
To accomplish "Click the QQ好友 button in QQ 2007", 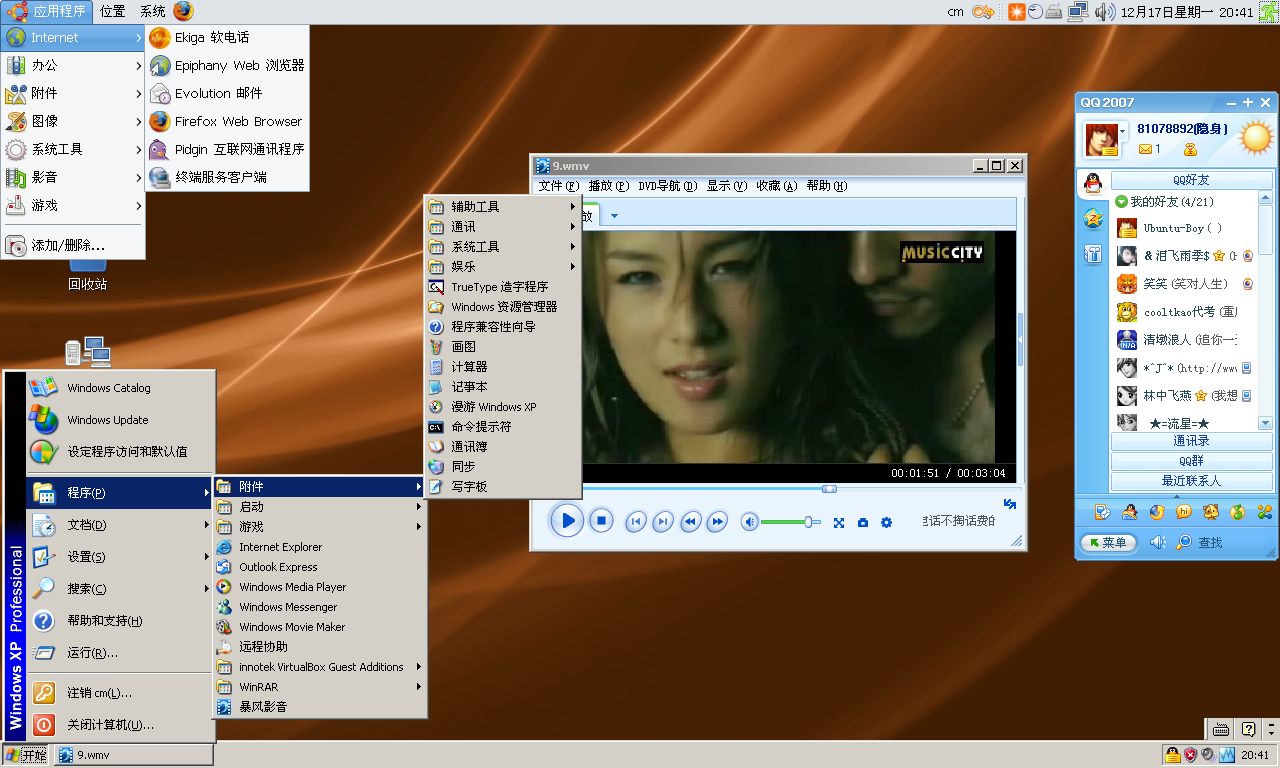I will pyautogui.click(x=1191, y=180).
